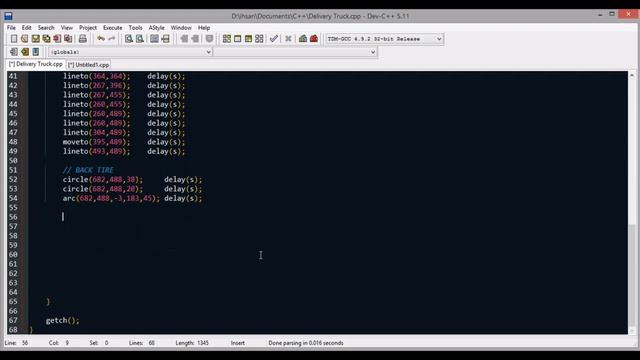640x360 pixels.
Task: Click the editor scrollbar down arrow
Action: point(632,331)
